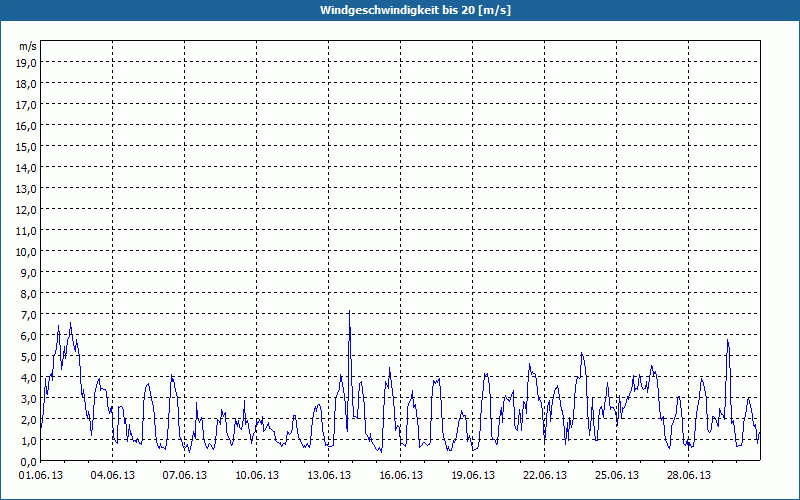This screenshot has height=500, width=800.
Task: Click the 6,0 y-axis value
Action: click(29, 336)
